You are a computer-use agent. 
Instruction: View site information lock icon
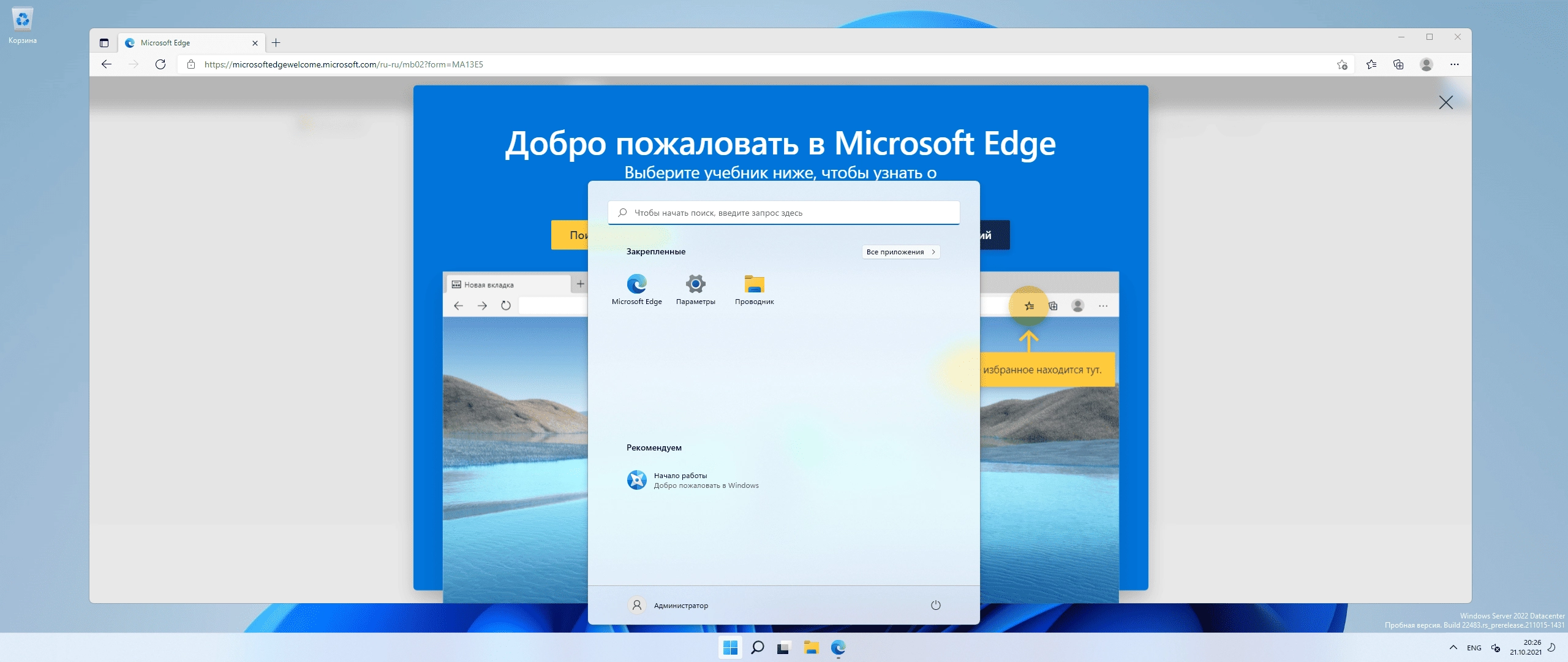click(x=191, y=64)
